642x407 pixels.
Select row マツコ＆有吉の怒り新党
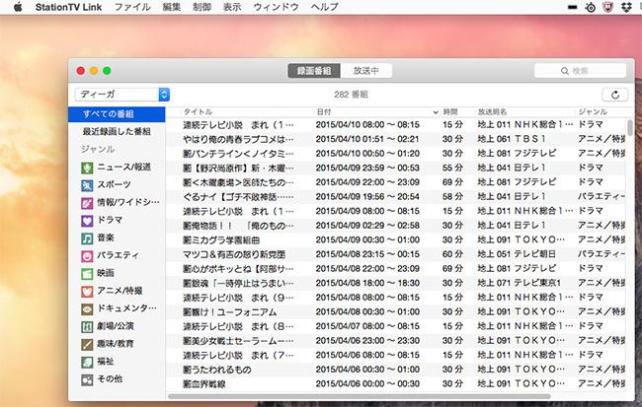pos(396,254)
